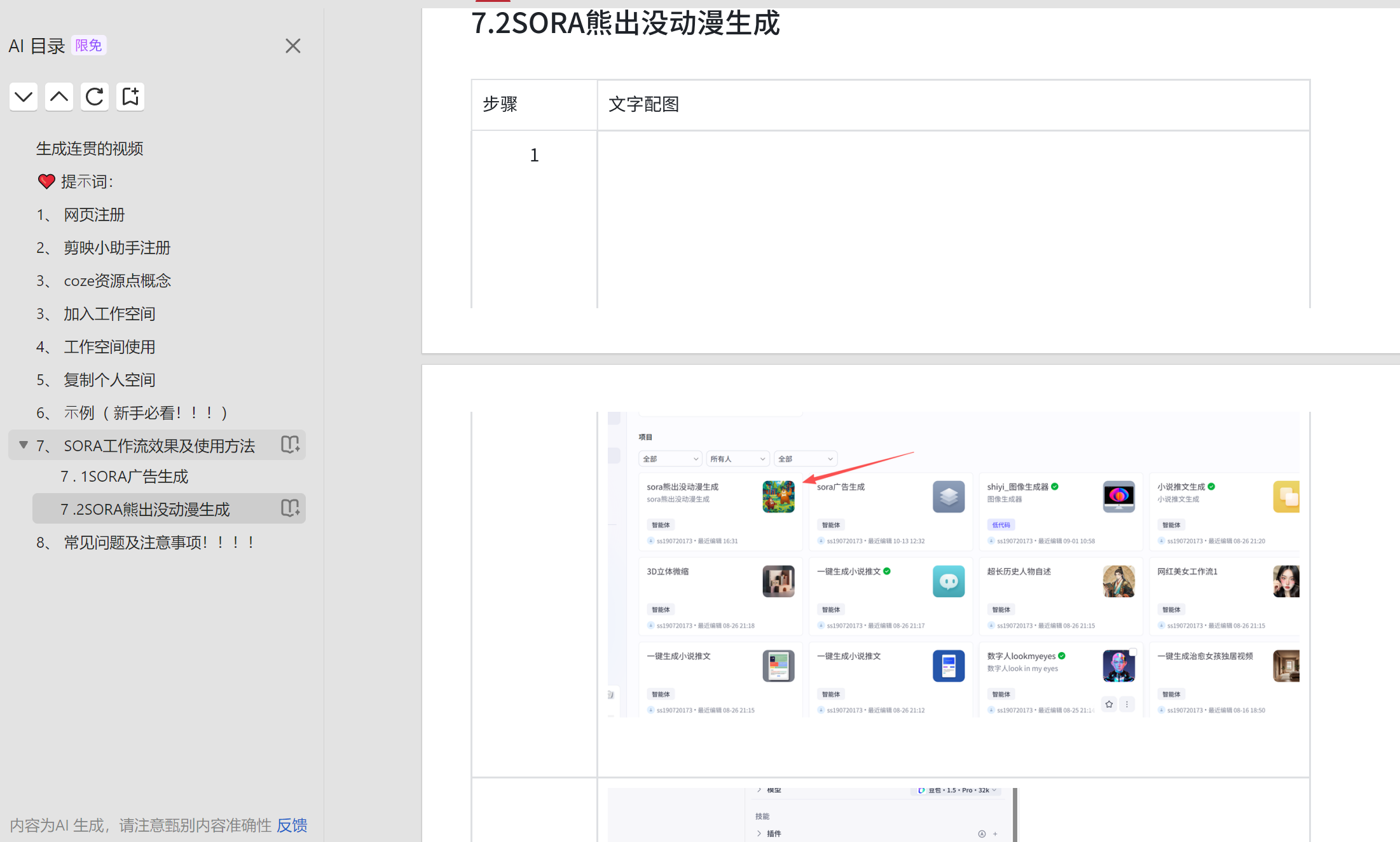Screen dimensions: 1400x842
Task: Click the circled-A icon in the 插件 row
Action: [982, 834]
